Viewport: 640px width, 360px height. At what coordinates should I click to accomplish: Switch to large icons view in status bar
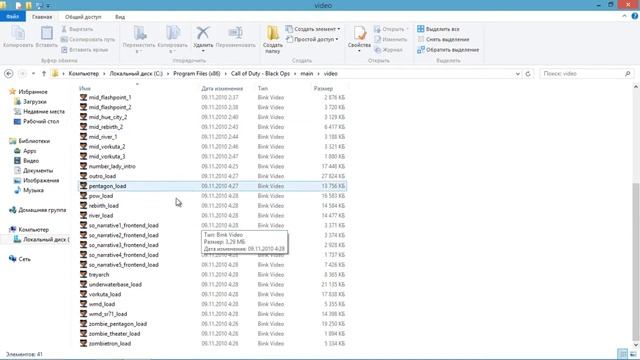[x=633, y=353]
